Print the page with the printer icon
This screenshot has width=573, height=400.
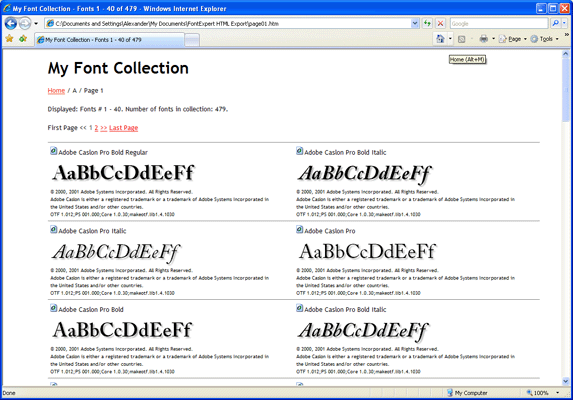click(x=483, y=39)
